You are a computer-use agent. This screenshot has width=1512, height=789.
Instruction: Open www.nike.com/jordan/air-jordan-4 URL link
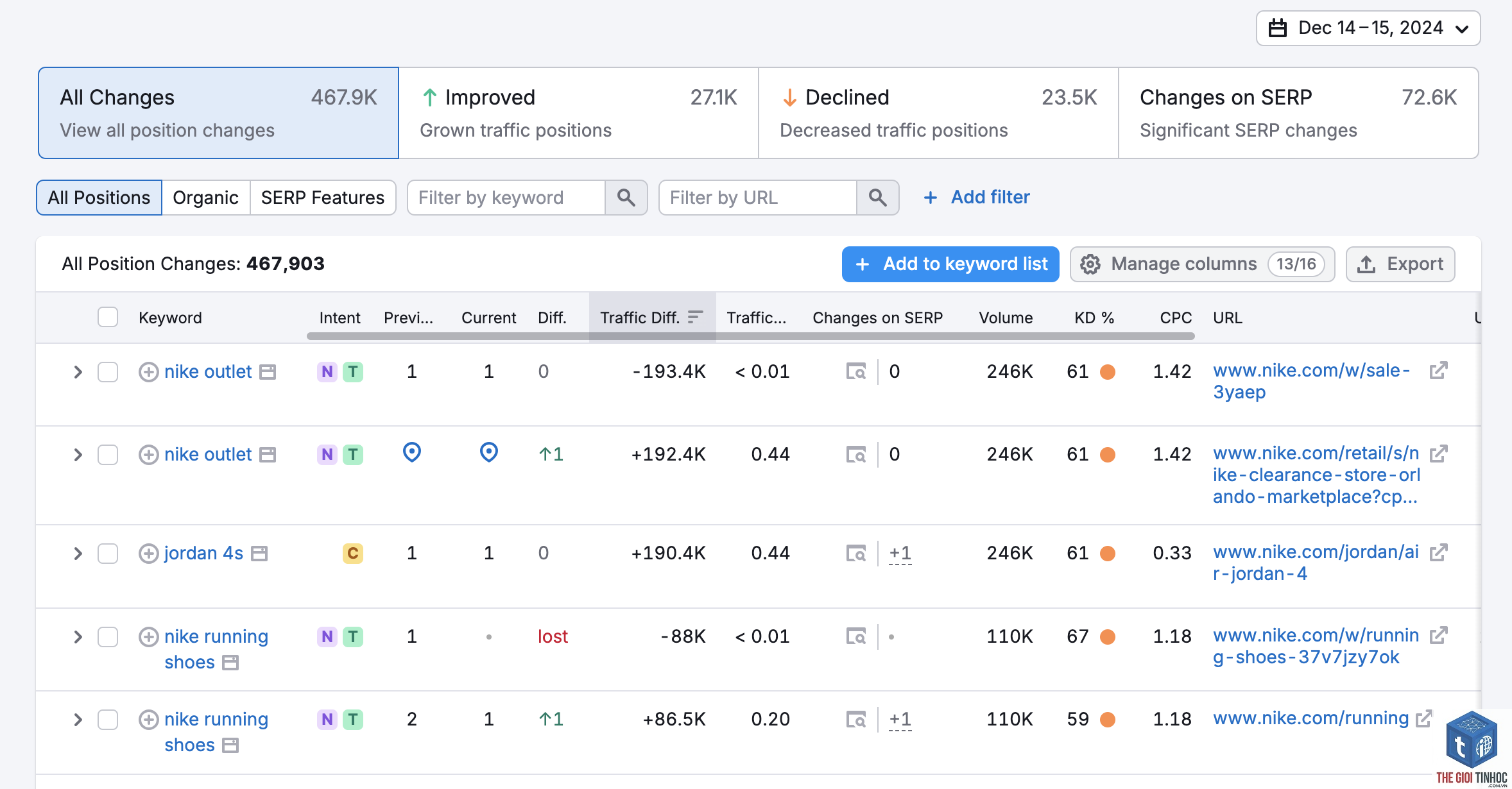tap(1316, 563)
